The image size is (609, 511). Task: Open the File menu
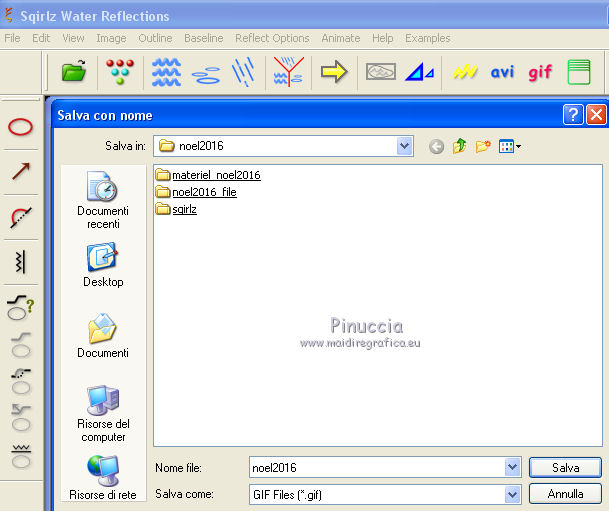pos(12,38)
